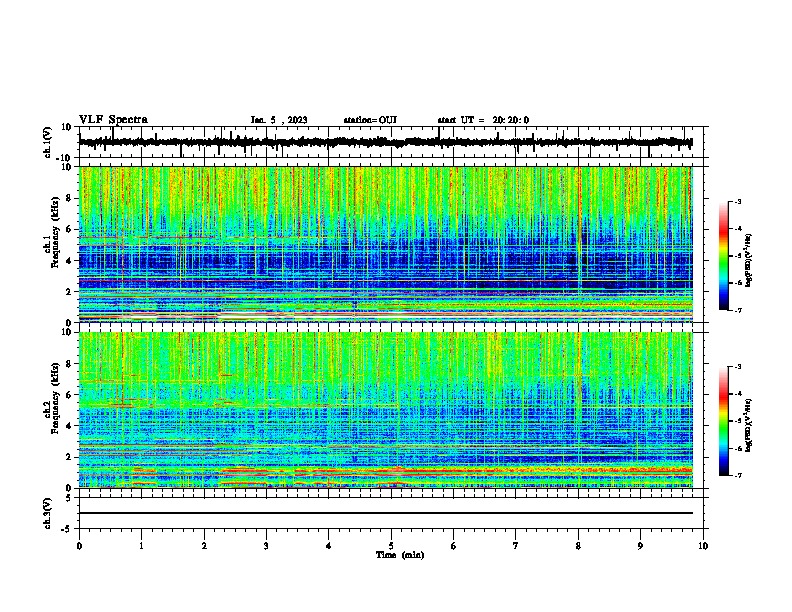Viewport: 792px width, 612px height.
Task: Click the 8 kHz tick of ch.1 spectrogram
Action: (x=69, y=198)
